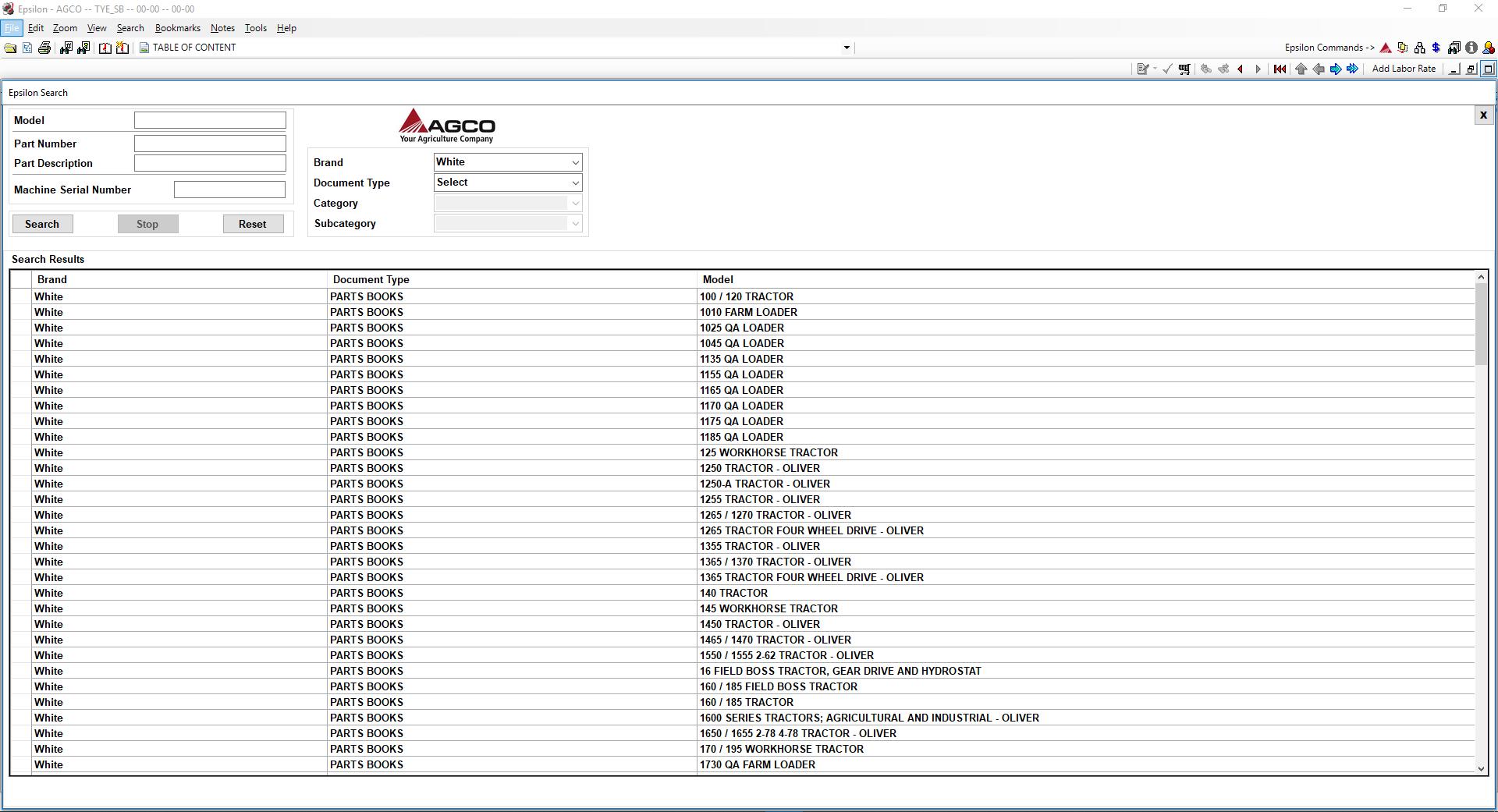1498x812 pixels.
Task: Click the Reset button
Action: (x=252, y=224)
